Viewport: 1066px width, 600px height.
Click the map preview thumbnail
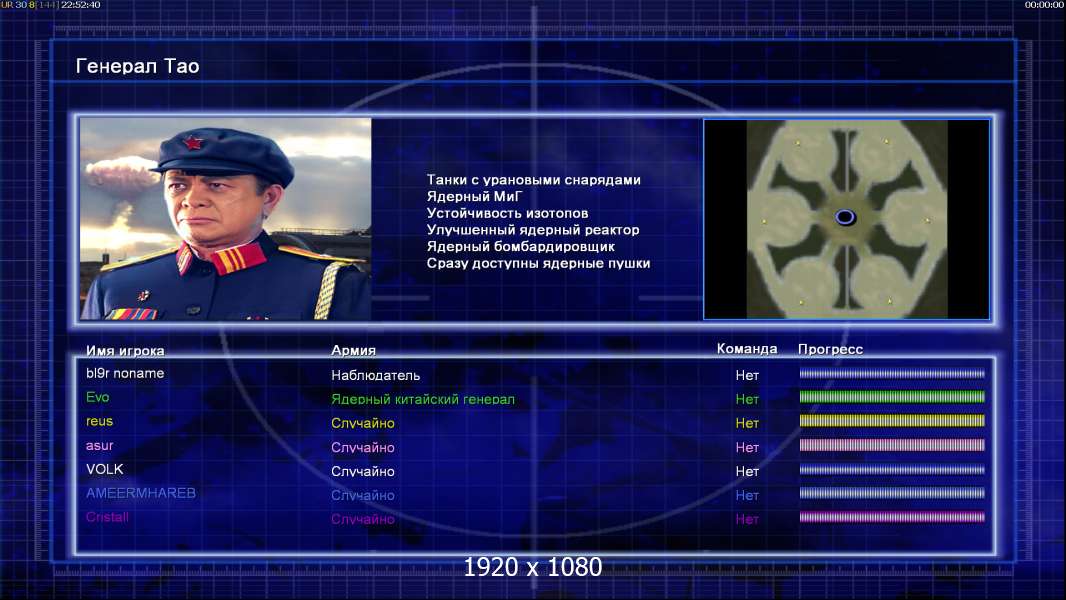846,219
